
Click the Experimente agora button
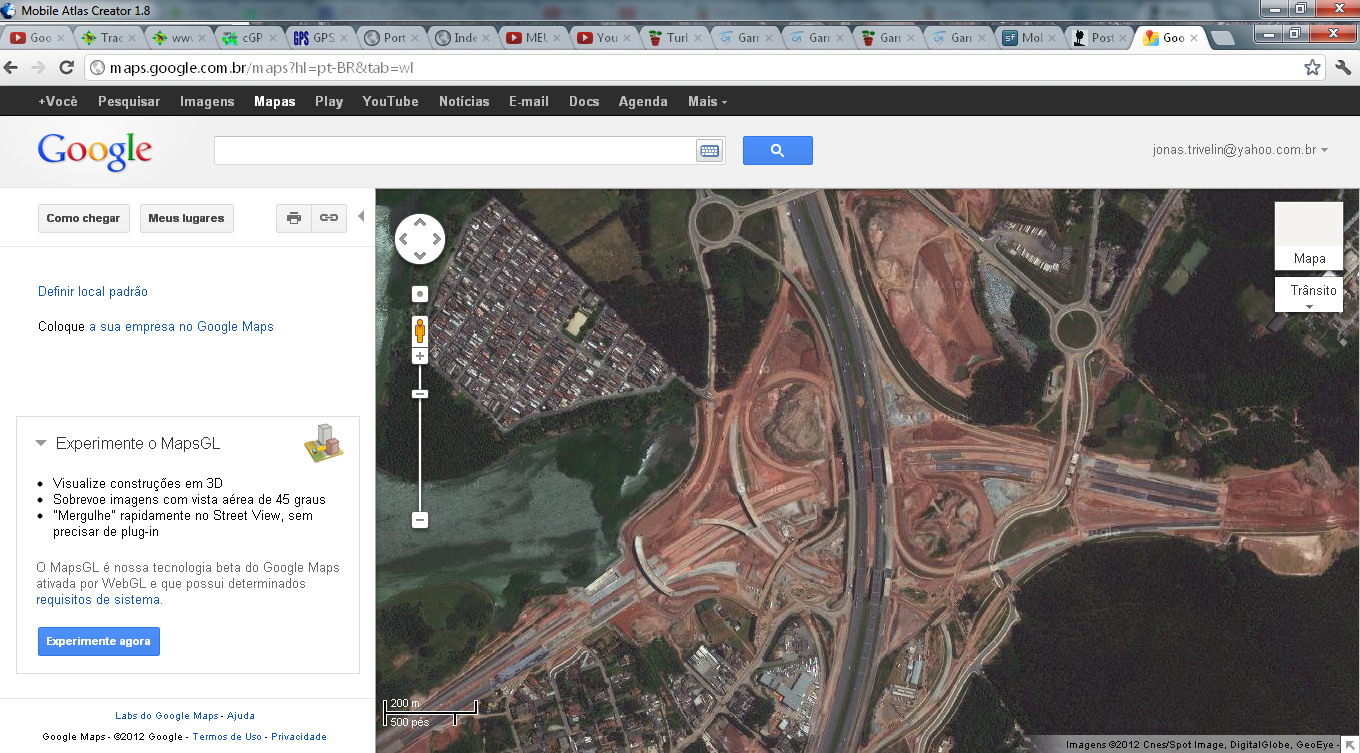pos(98,641)
